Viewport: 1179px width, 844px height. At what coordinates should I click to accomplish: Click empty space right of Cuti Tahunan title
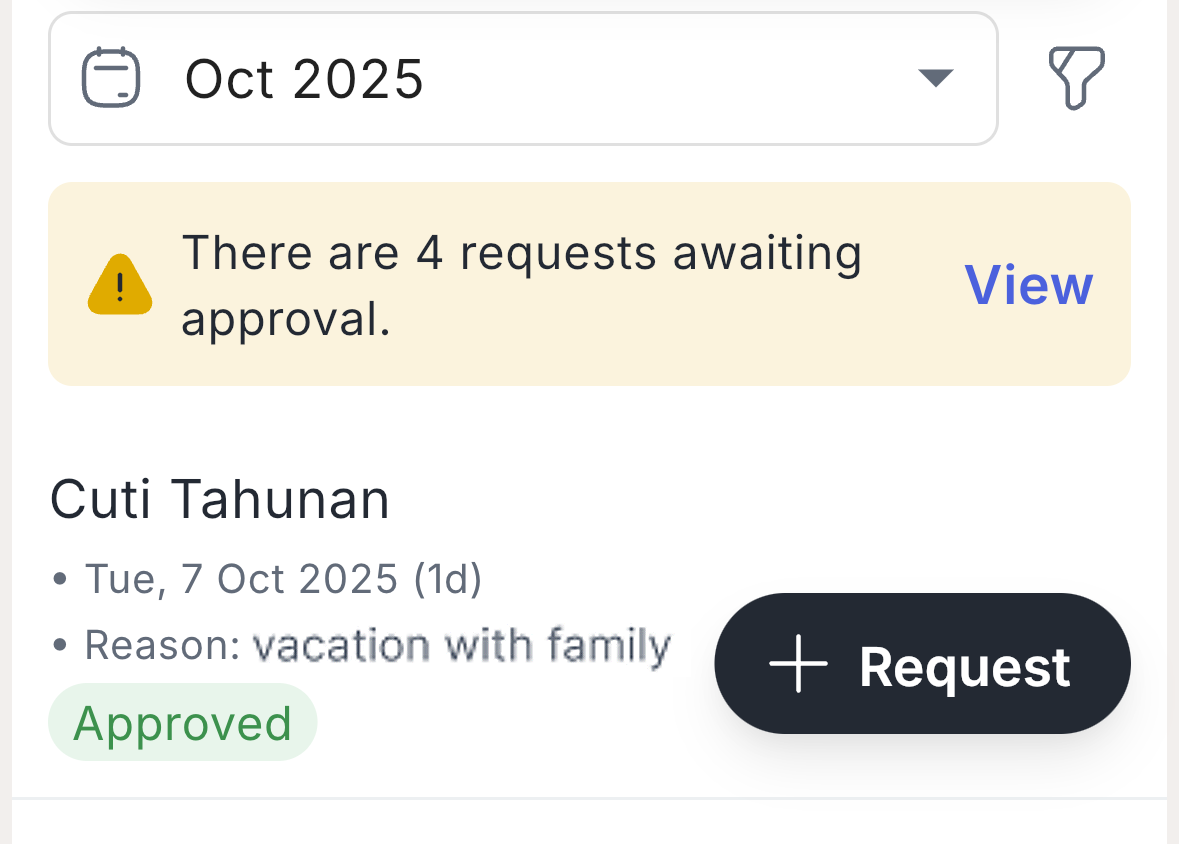(x=750, y=499)
